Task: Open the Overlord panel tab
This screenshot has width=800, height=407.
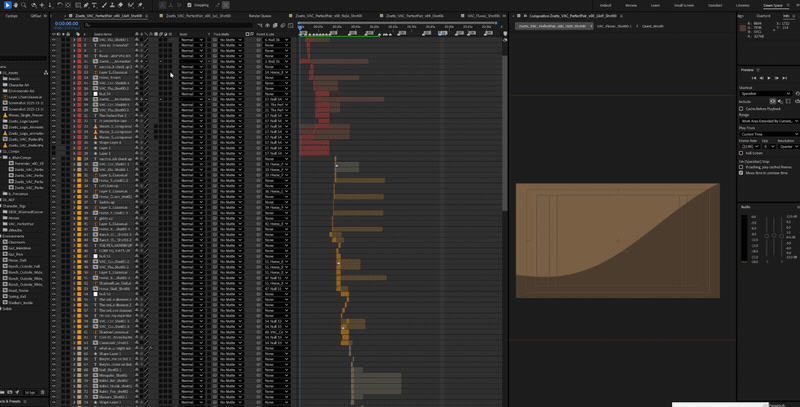Action: coord(763,16)
